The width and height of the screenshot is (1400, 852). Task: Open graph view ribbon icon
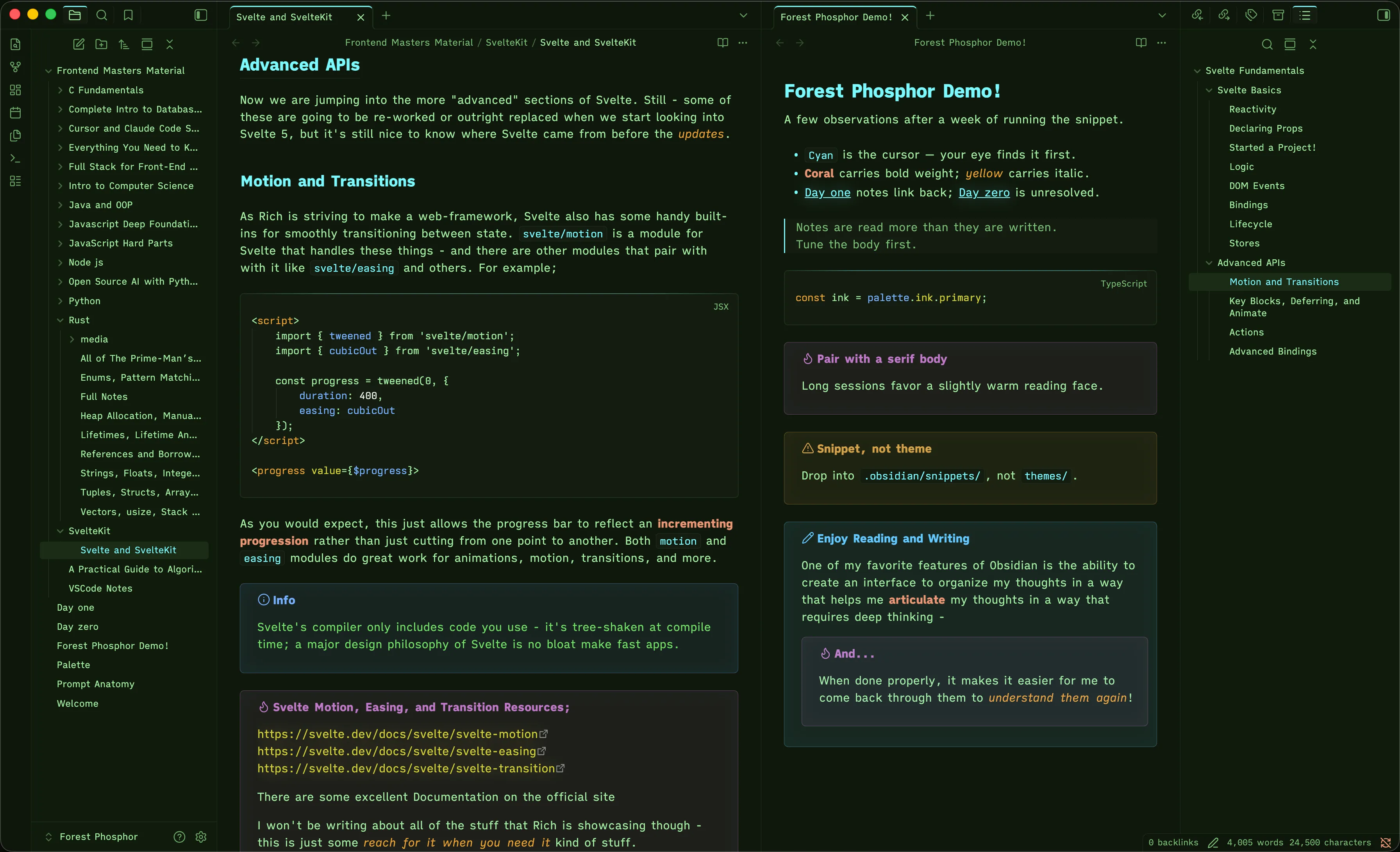[16, 67]
